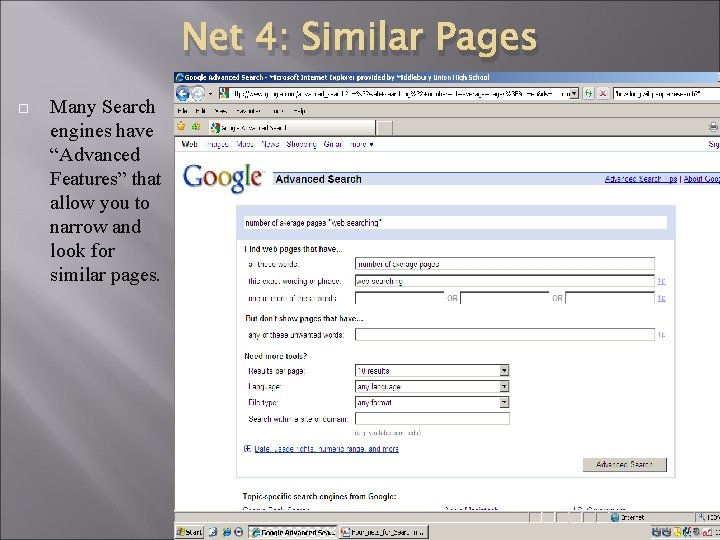Viewport: 720px width, 540px height.
Task: Open the Language dropdown showing 'any language'
Action: pyautogui.click(x=432, y=387)
